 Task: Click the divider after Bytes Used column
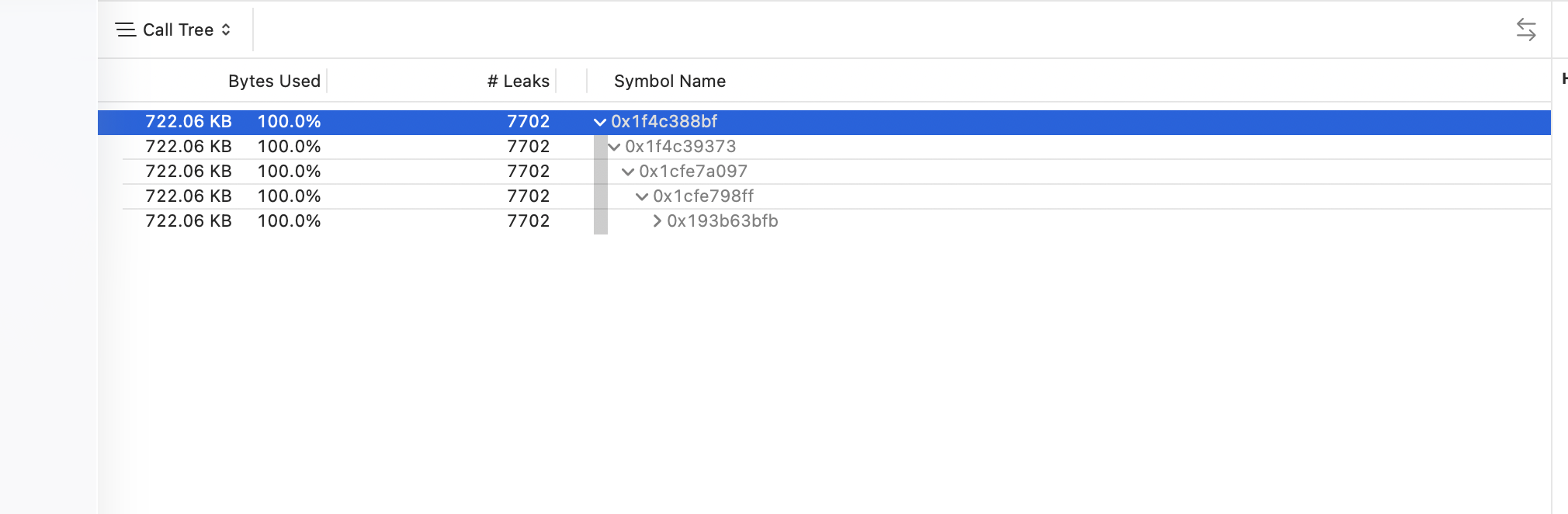(327, 81)
